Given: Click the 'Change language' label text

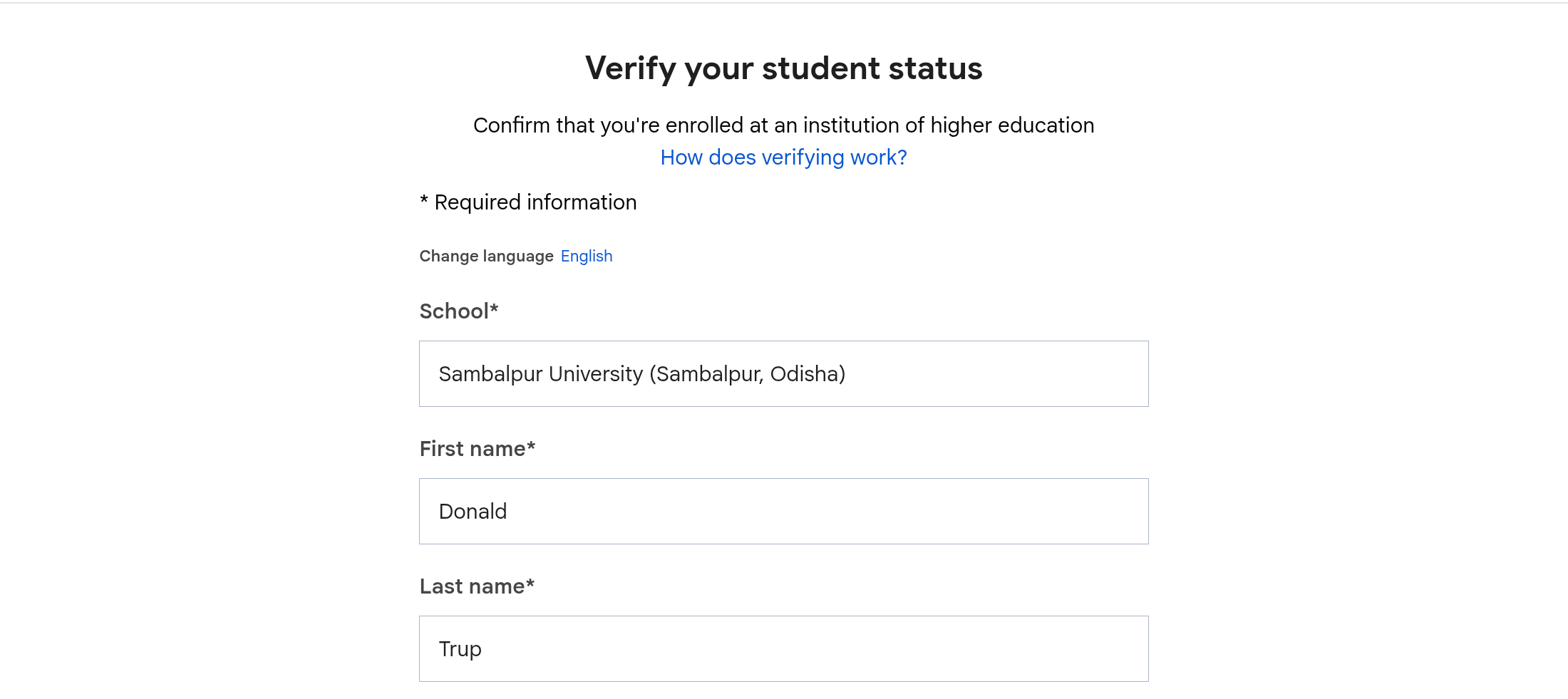Looking at the screenshot, I should 486,256.
